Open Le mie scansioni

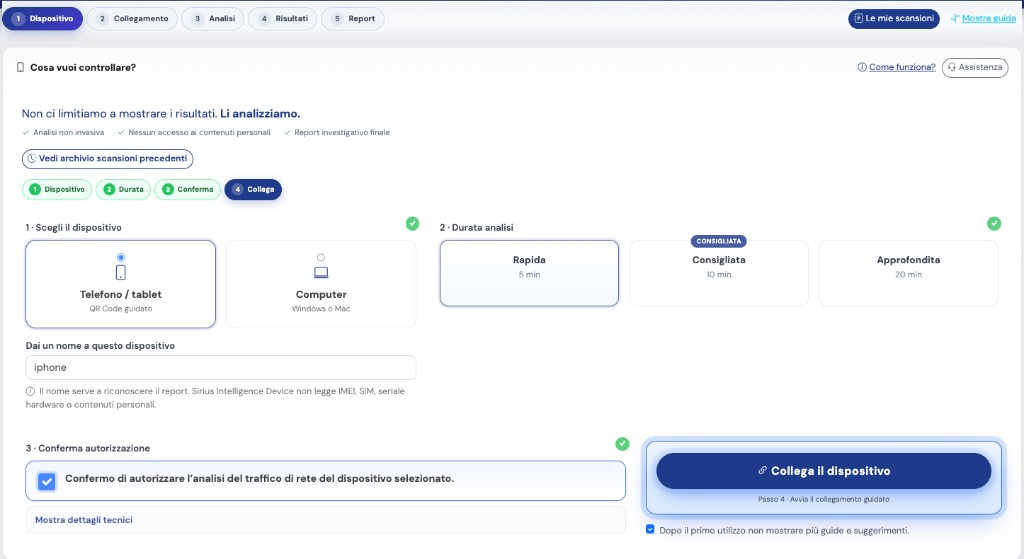[893, 18]
